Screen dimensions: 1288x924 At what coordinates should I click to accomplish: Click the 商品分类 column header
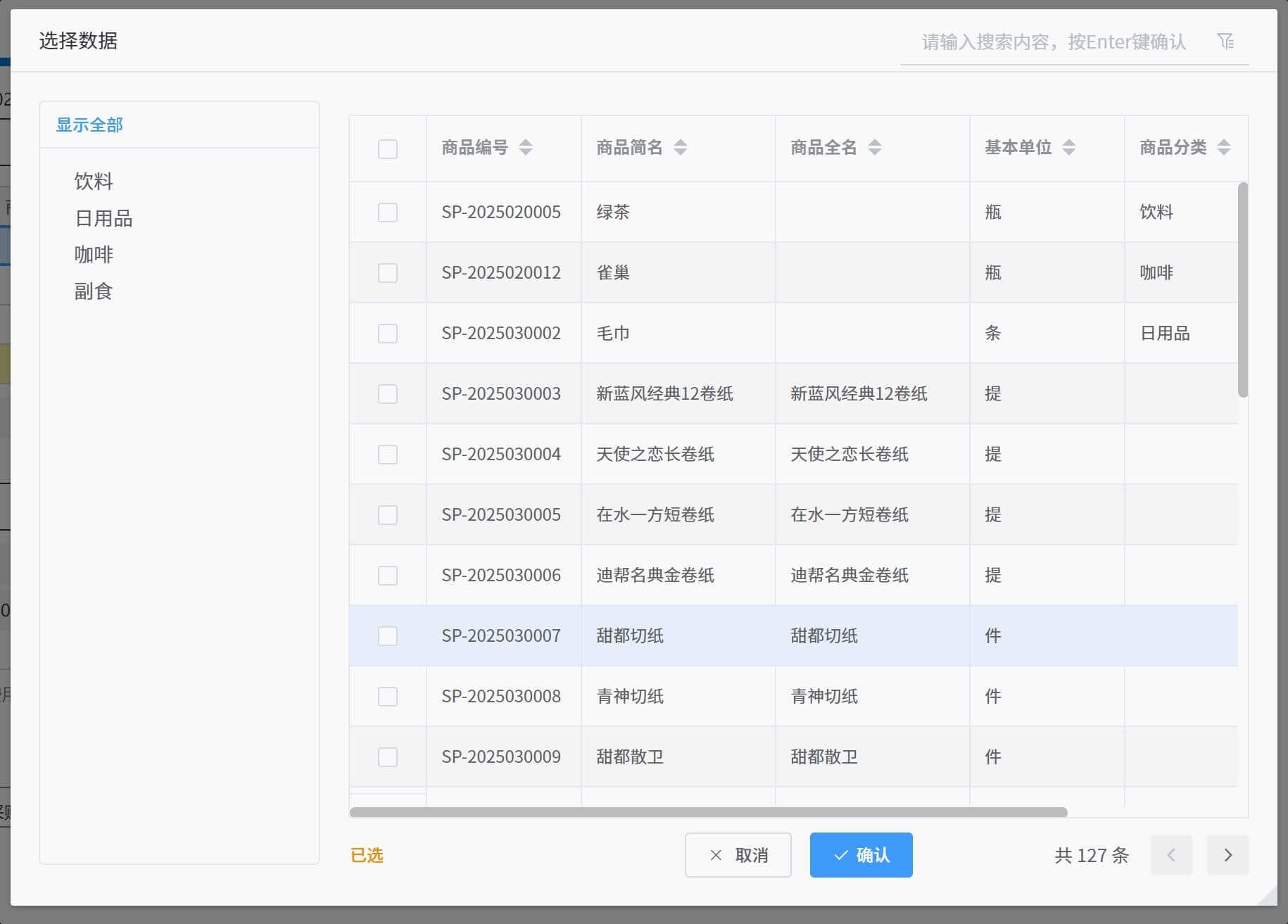tap(1186, 148)
